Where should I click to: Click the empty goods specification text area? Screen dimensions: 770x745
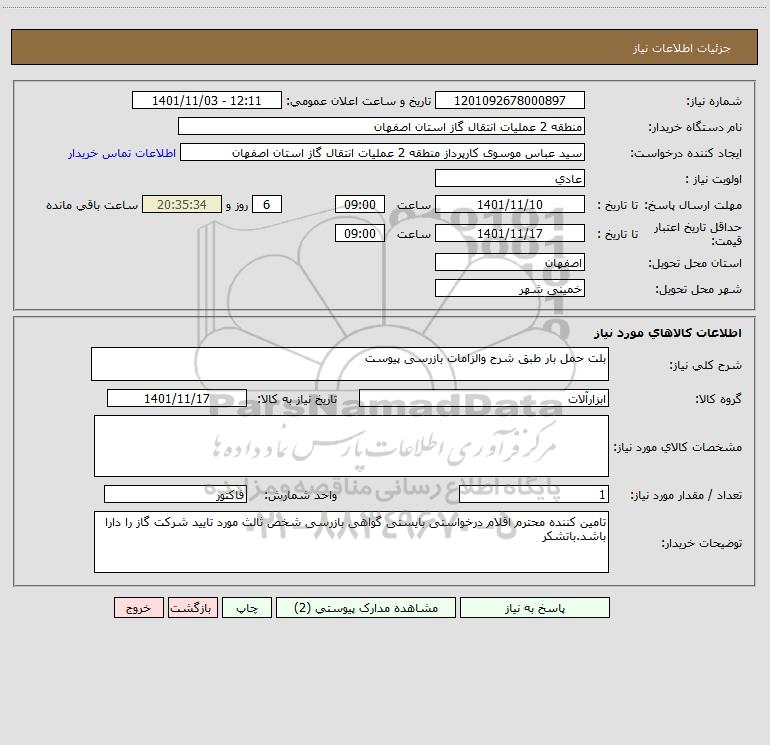click(x=351, y=446)
